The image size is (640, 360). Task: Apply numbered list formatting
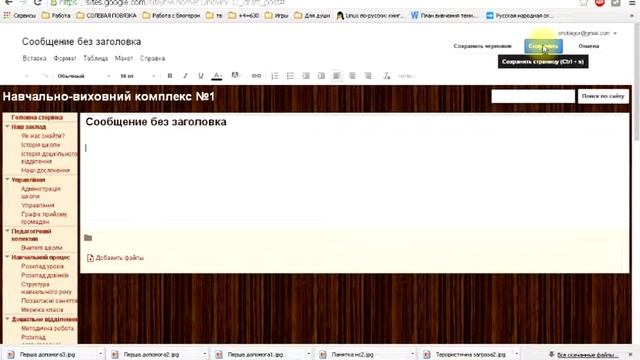click(275, 76)
